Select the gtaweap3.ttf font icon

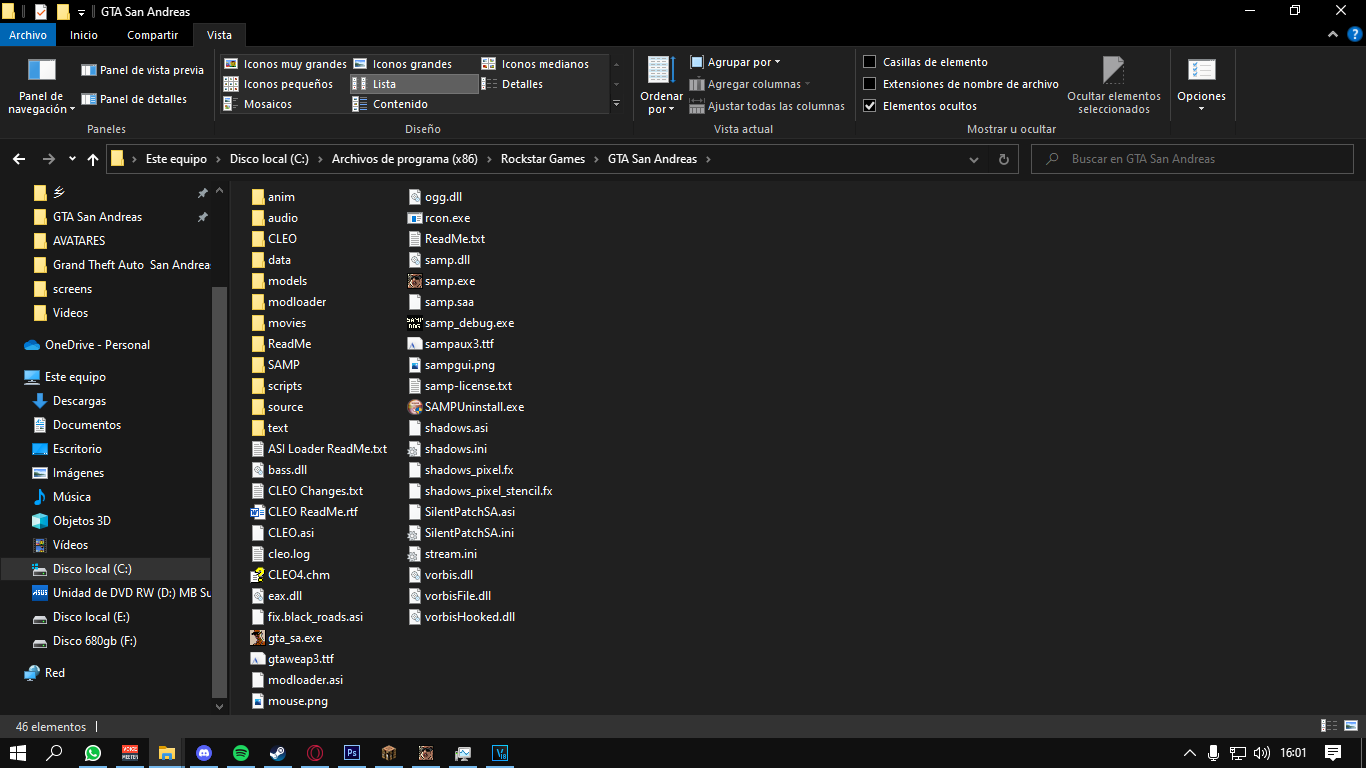point(258,659)
